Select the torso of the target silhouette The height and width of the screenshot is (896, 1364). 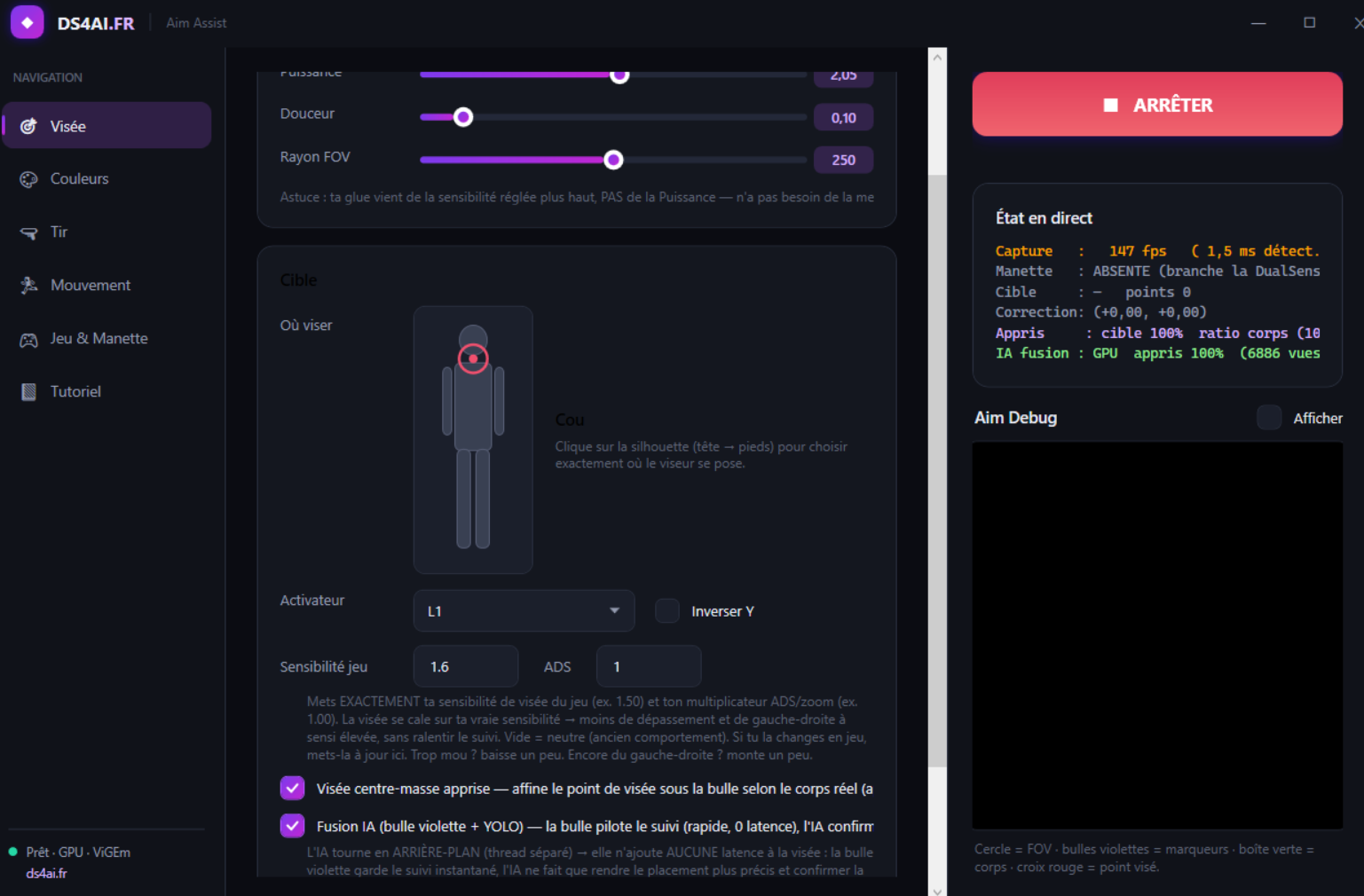click(473, 408)
